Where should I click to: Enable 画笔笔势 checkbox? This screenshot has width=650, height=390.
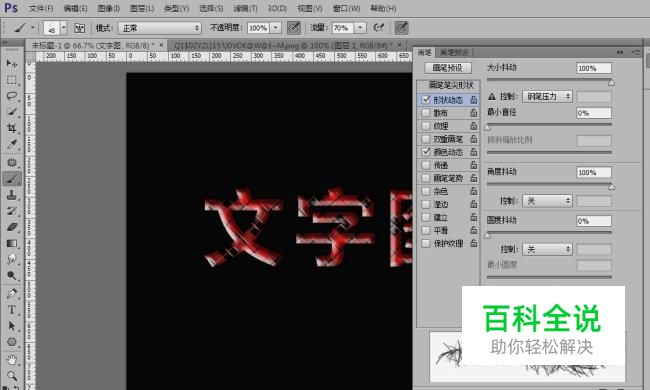(x=426, y=178)
